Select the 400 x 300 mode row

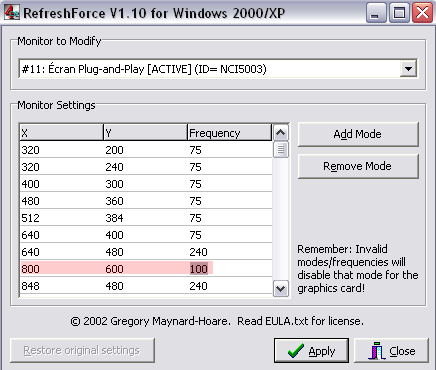tap(146, 184)
